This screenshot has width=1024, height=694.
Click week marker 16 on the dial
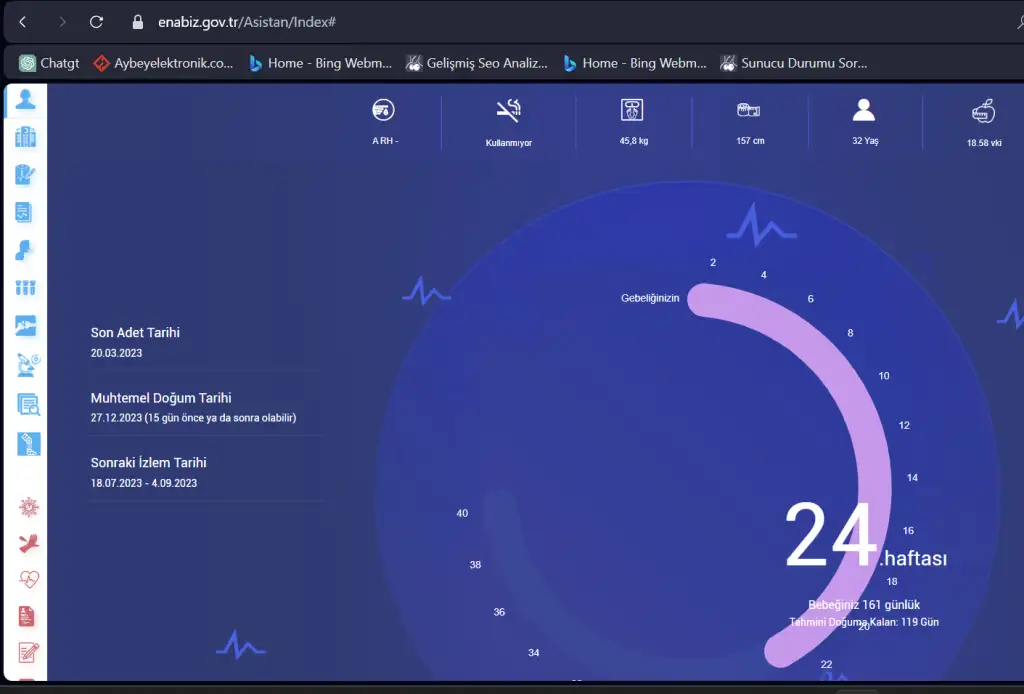point(908,531)
